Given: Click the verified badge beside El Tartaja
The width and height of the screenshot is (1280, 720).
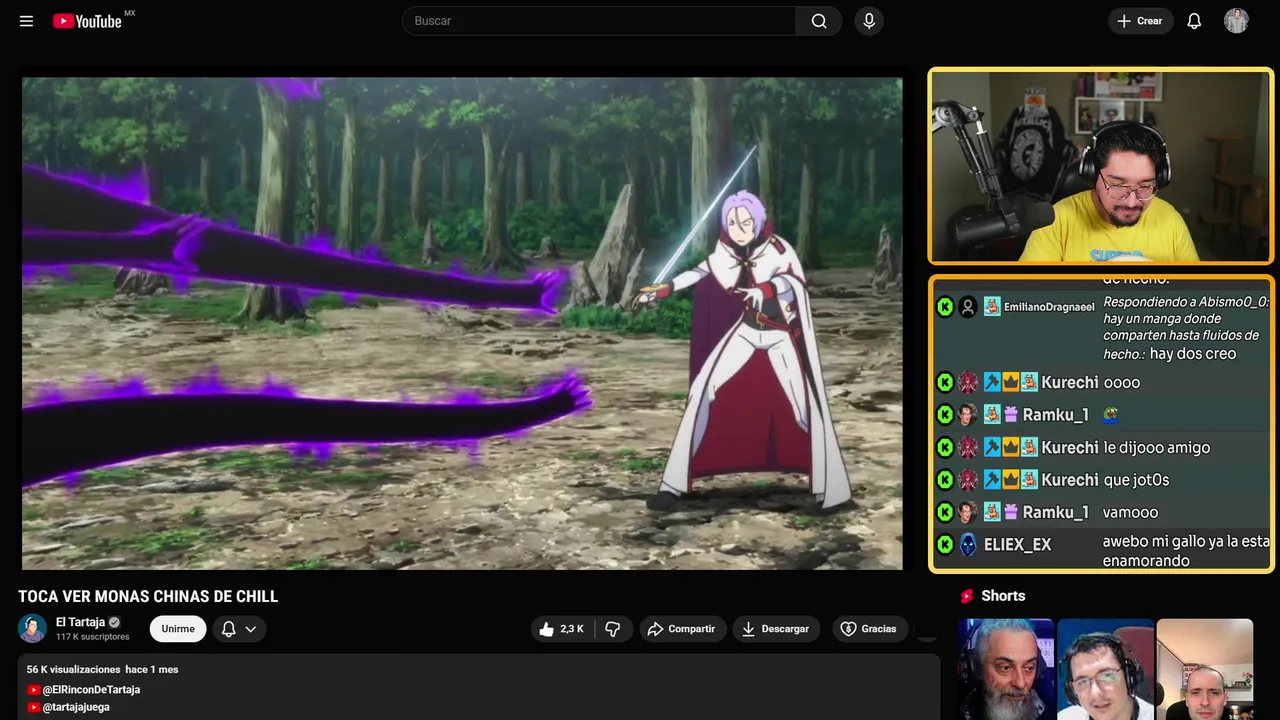Looking at the screenshot, I should click(114, 622).
